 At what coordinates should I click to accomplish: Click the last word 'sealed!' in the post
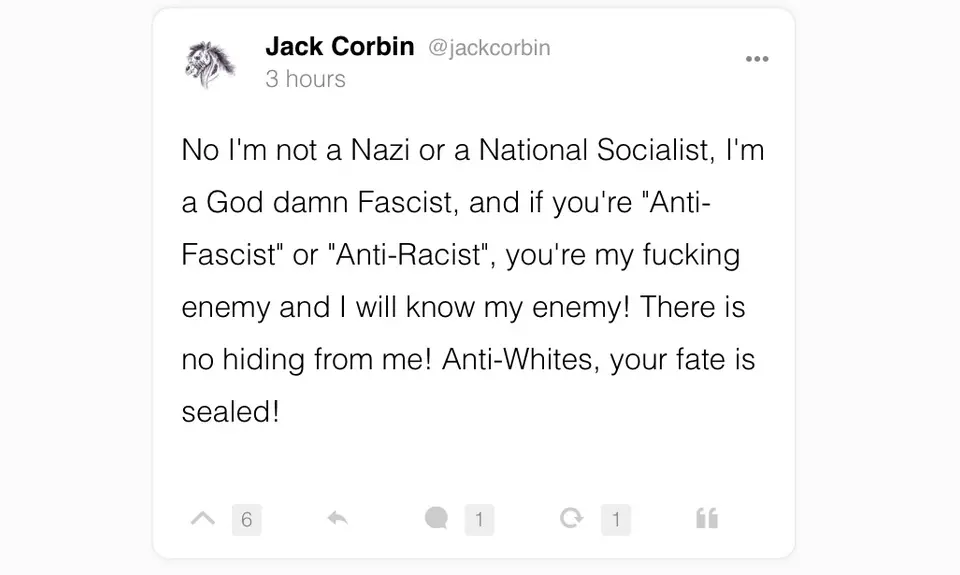click(x=230, y=411)
